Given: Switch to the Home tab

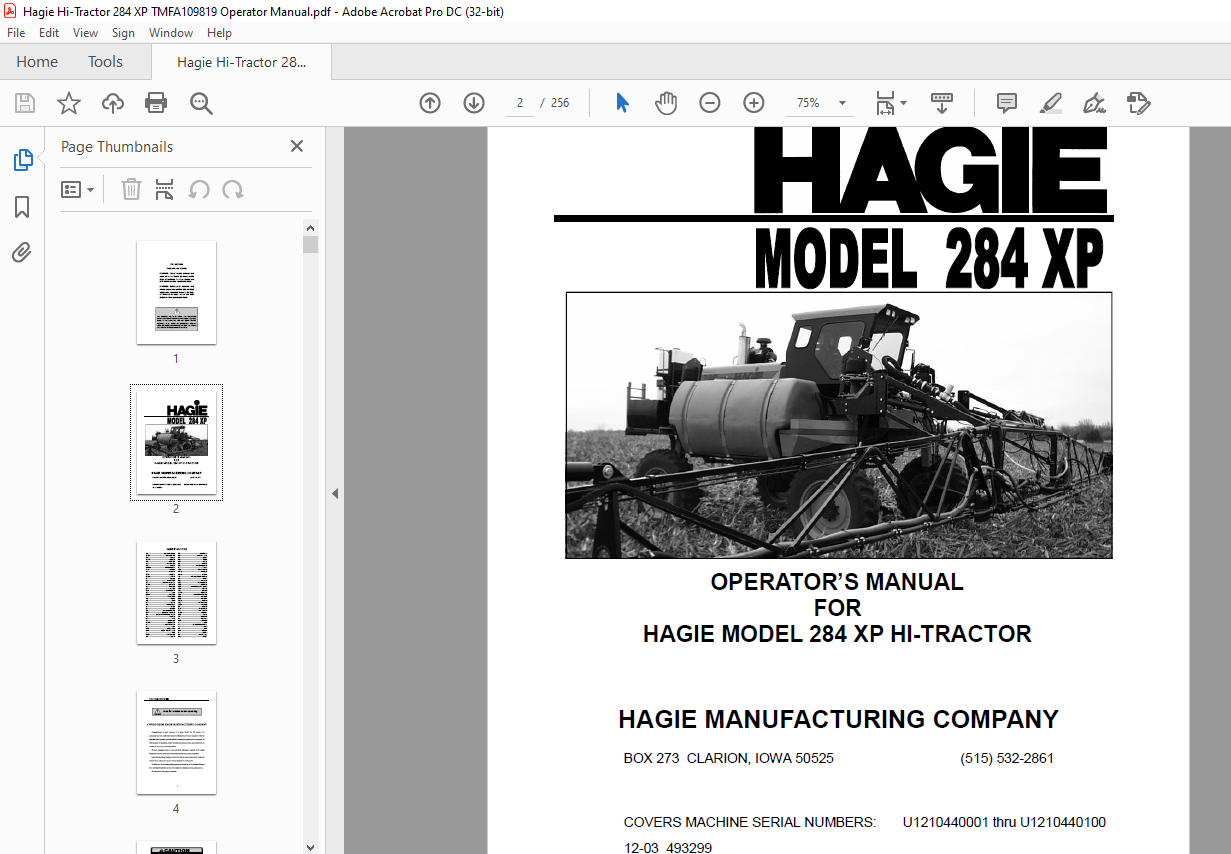Looking at the screenshot, I should (x=37, y=62).
